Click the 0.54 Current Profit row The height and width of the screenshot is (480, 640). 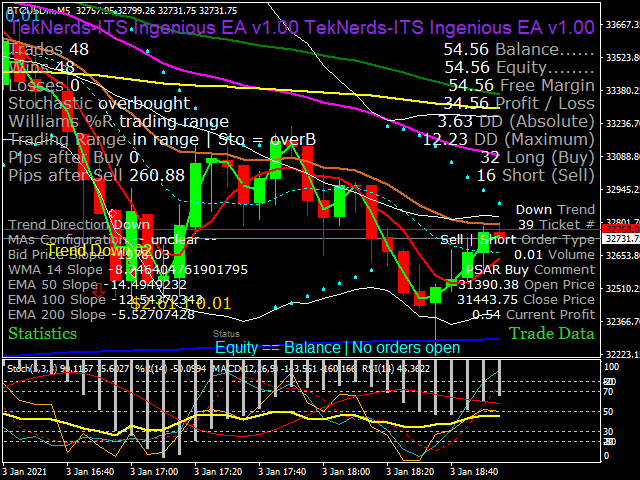click(533, 315)
